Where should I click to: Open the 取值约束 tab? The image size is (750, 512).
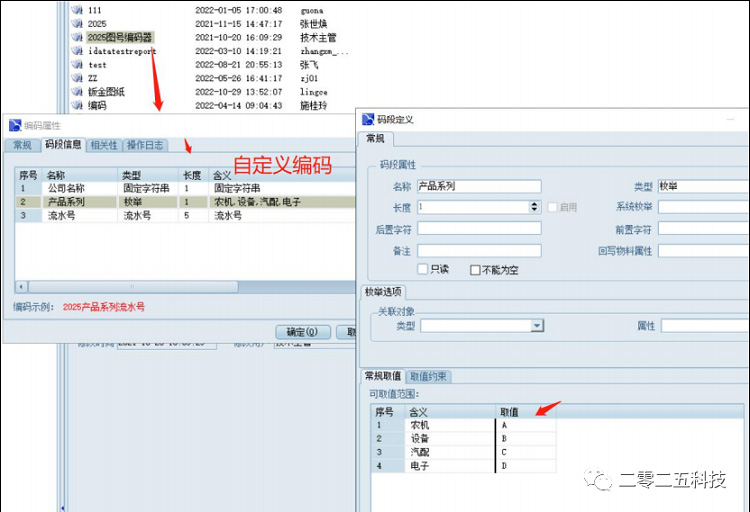coord(429,377)
